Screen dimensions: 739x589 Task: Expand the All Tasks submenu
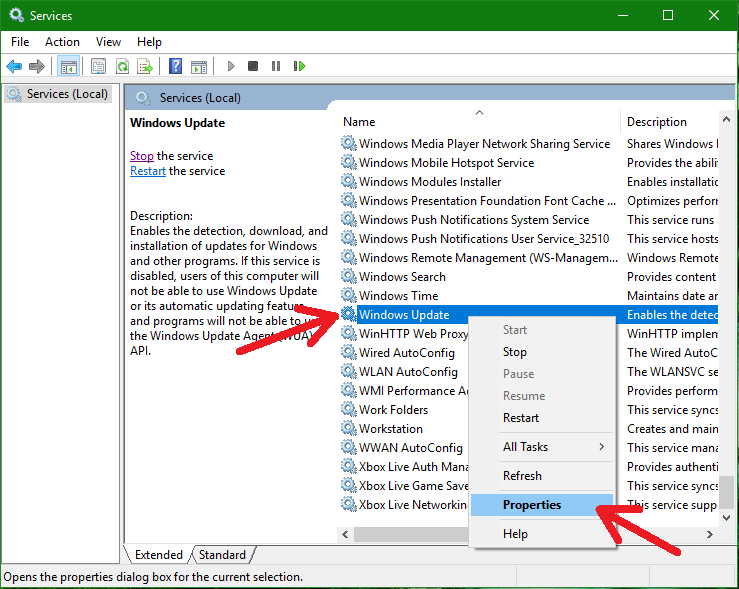click(542, 447)
